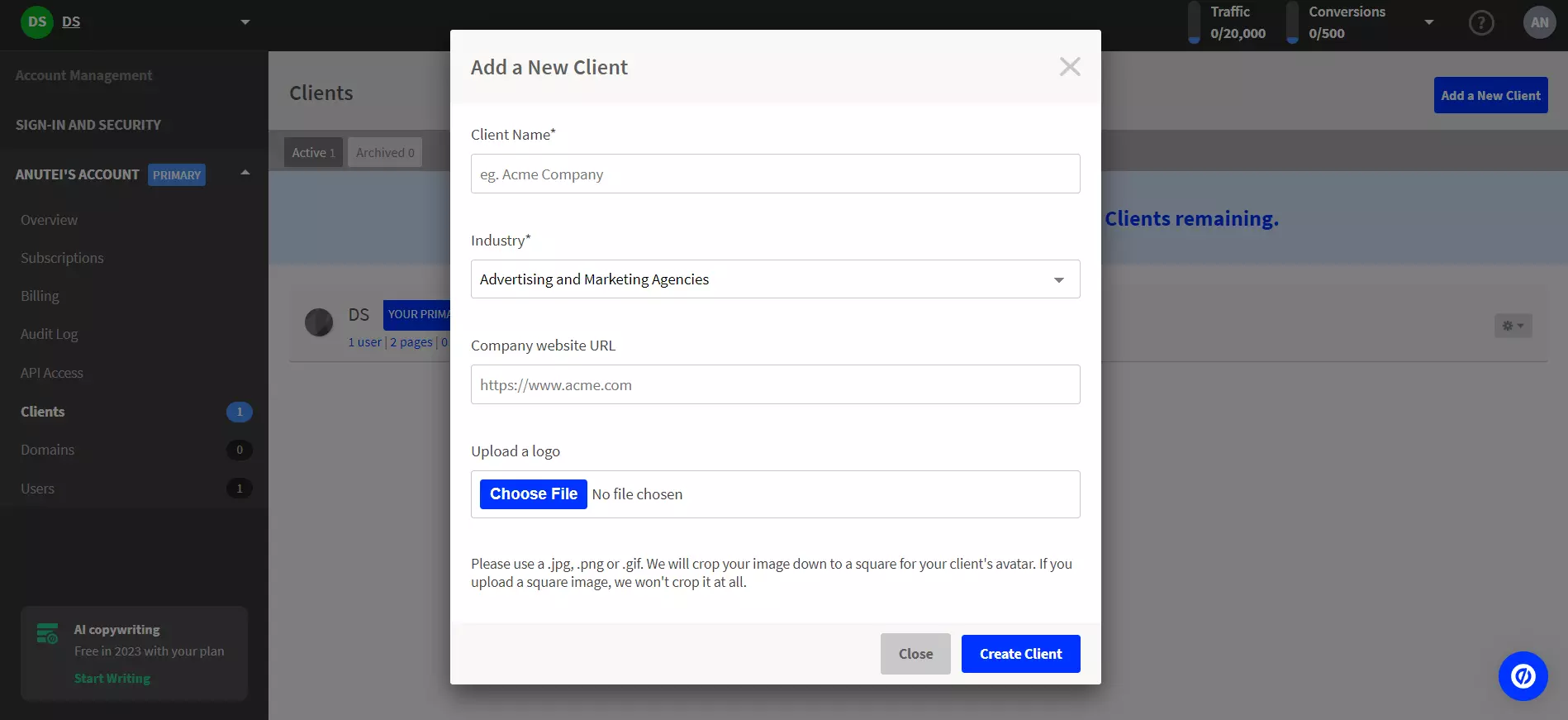The width and height of the screenshot is (1568, 720).
Task: Collapse the Anutei's Account section
Action: click(x=245, y=173)
